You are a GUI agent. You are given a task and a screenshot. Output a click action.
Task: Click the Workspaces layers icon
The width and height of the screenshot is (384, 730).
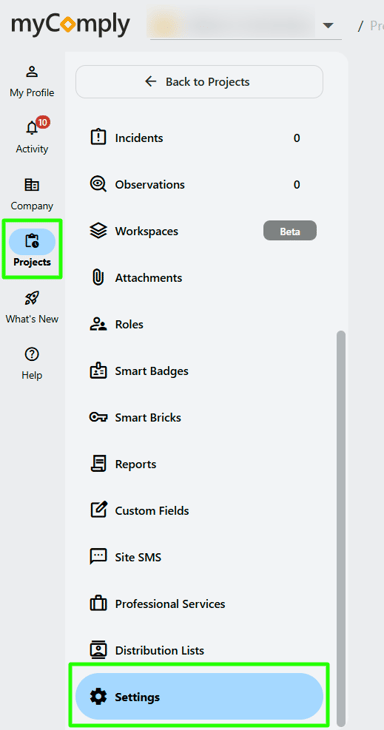pos(98,231)
